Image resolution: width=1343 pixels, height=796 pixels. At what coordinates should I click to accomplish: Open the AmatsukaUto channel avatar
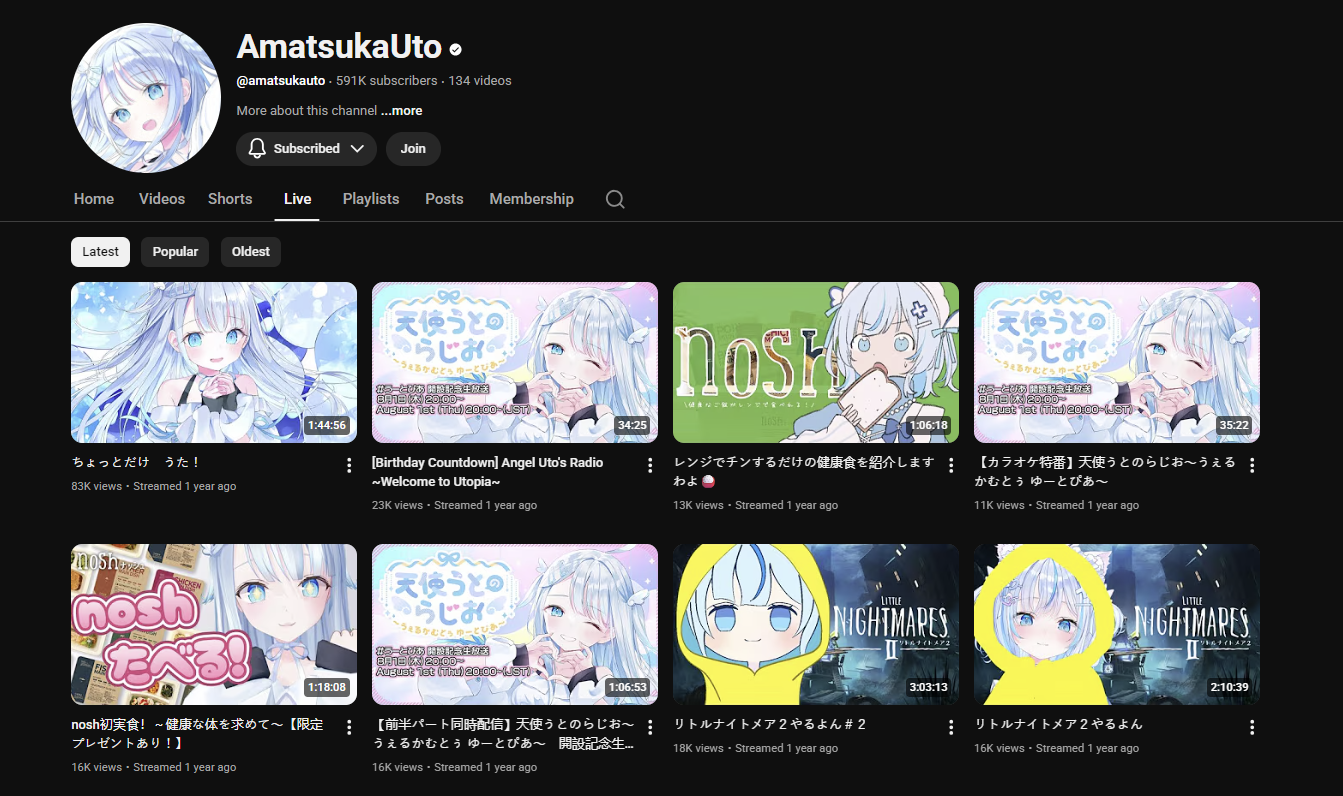coord(146,98)
